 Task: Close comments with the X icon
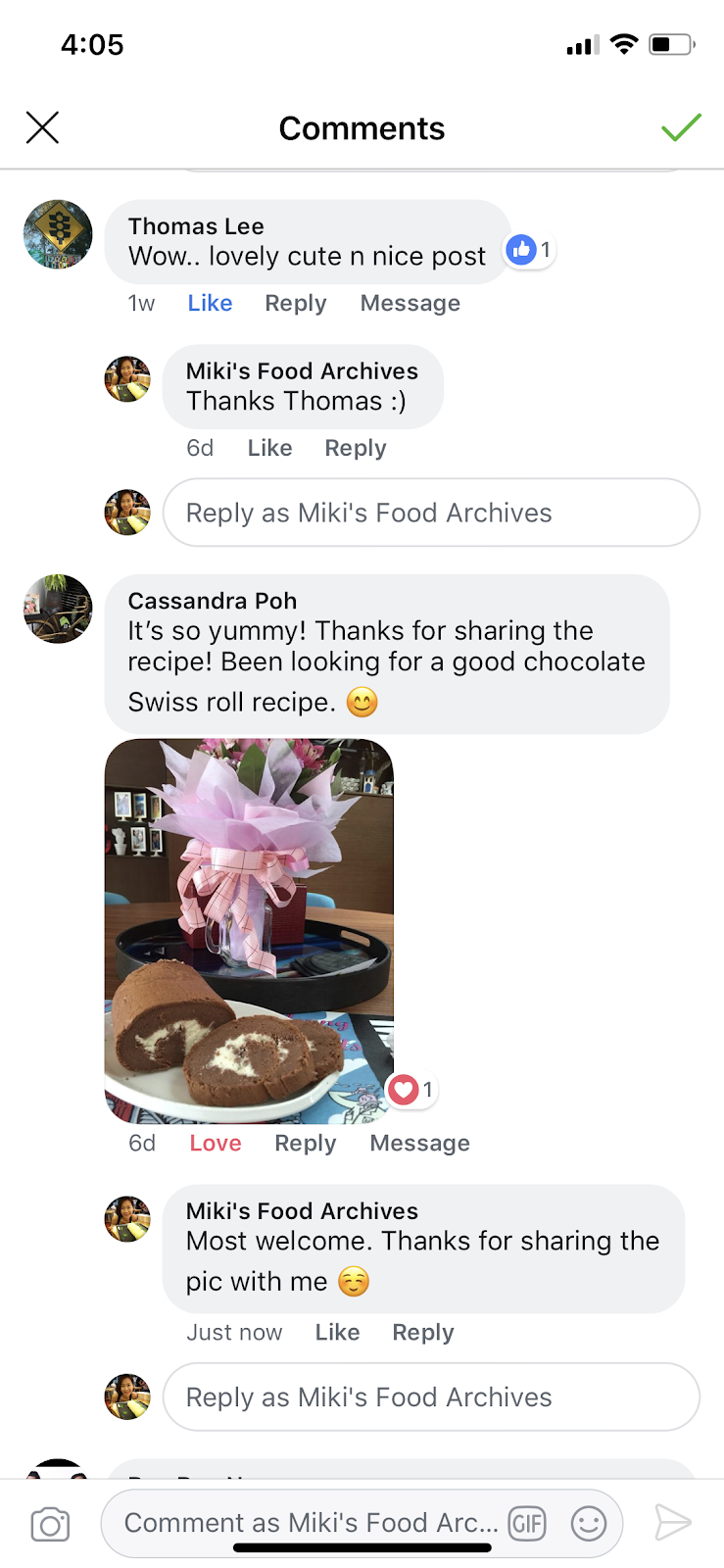[42, 127]
